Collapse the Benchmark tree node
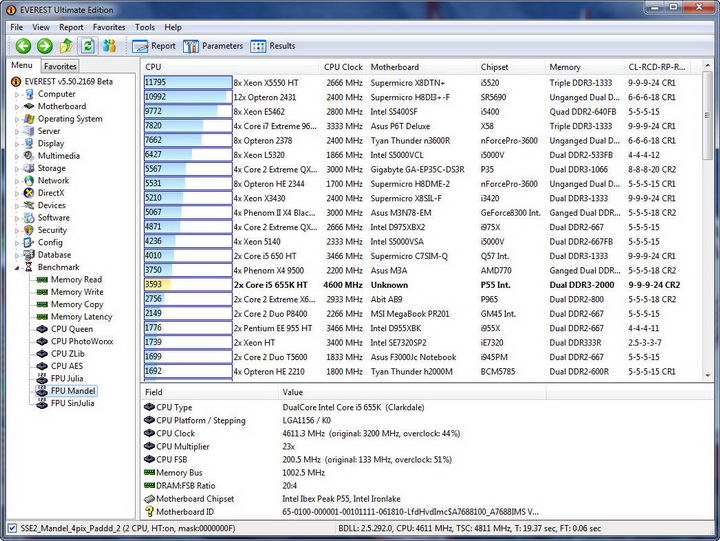The image size is (720, 541). coord(17,268)
